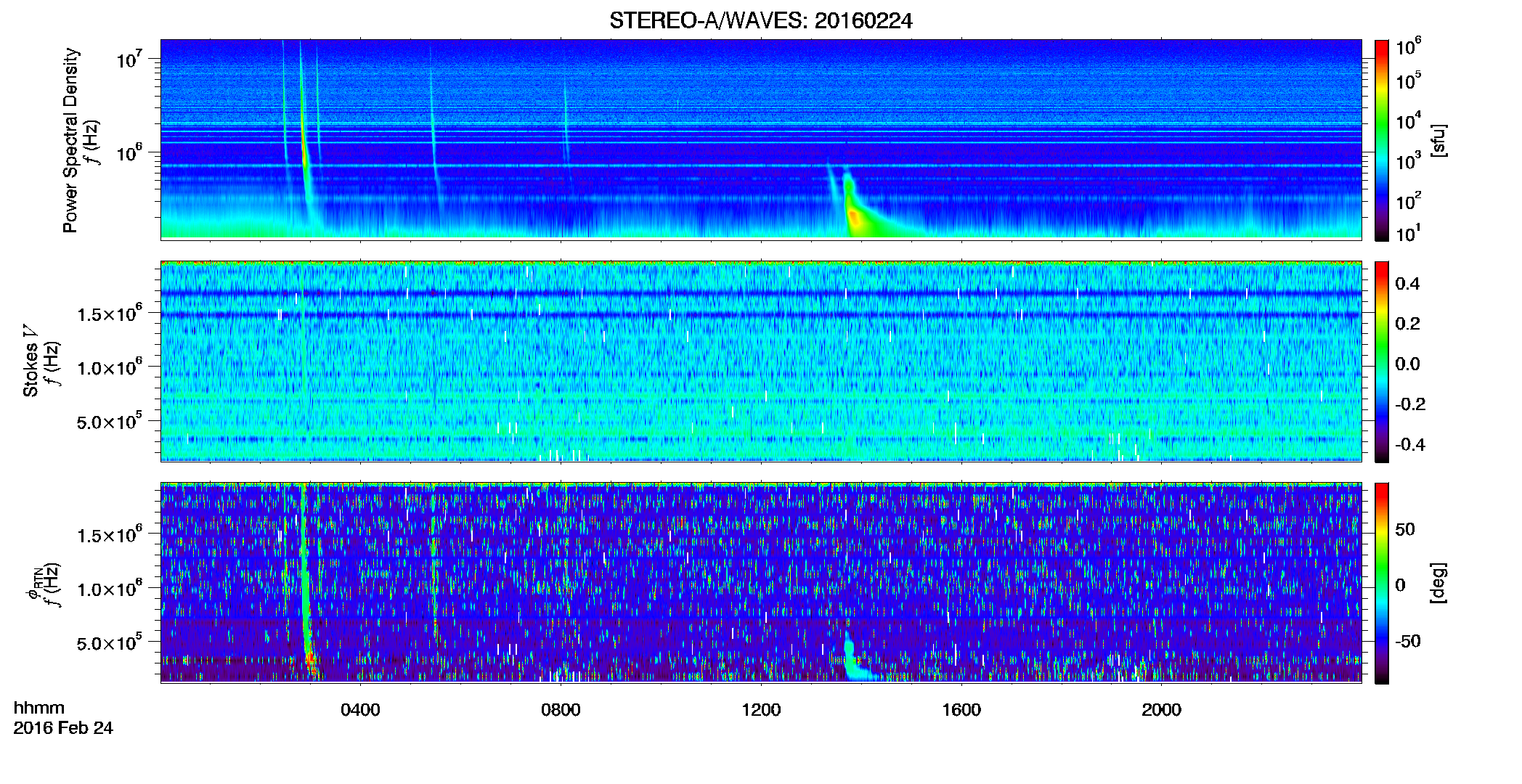The height and width of the screenshot is (784, 1522).
Task: Click the 5.0×10^5 tick on Stokes V axis
Action: 110,421
